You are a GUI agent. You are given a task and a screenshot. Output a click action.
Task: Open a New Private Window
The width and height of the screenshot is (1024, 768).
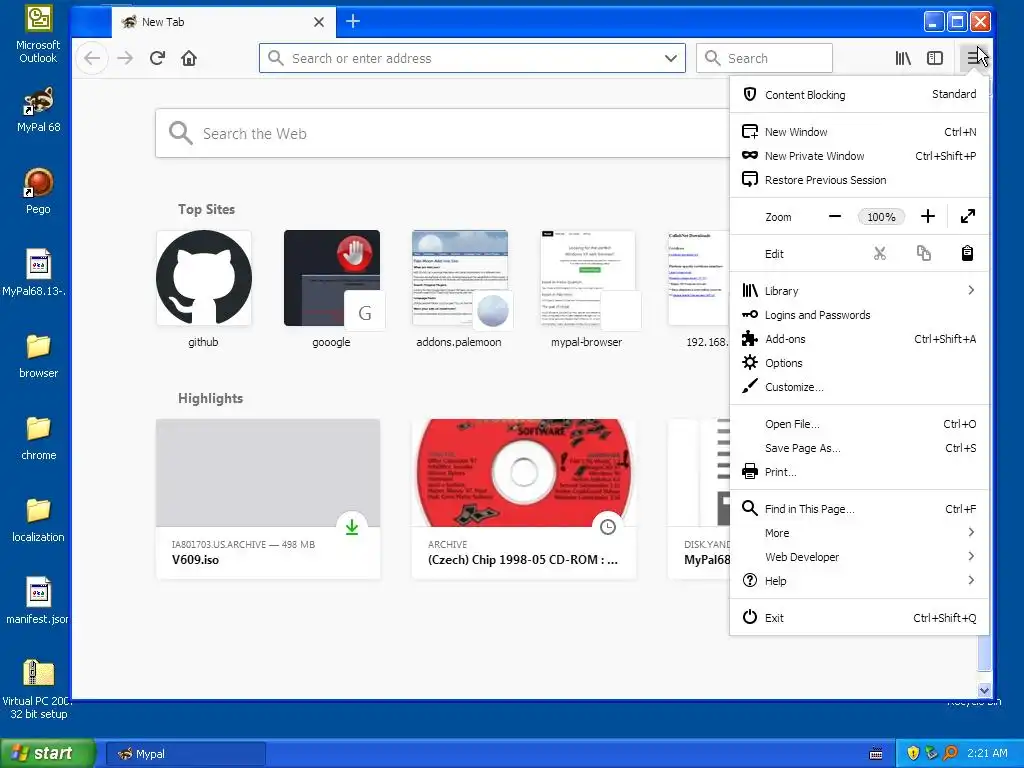[859, 156]
